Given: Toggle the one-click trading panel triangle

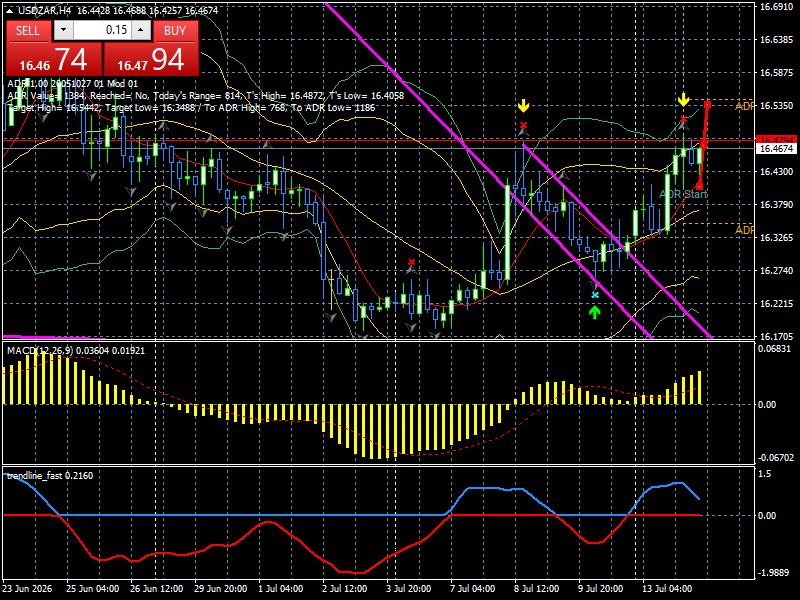Looking at the screenshot, I should click(x=10, y=10).
